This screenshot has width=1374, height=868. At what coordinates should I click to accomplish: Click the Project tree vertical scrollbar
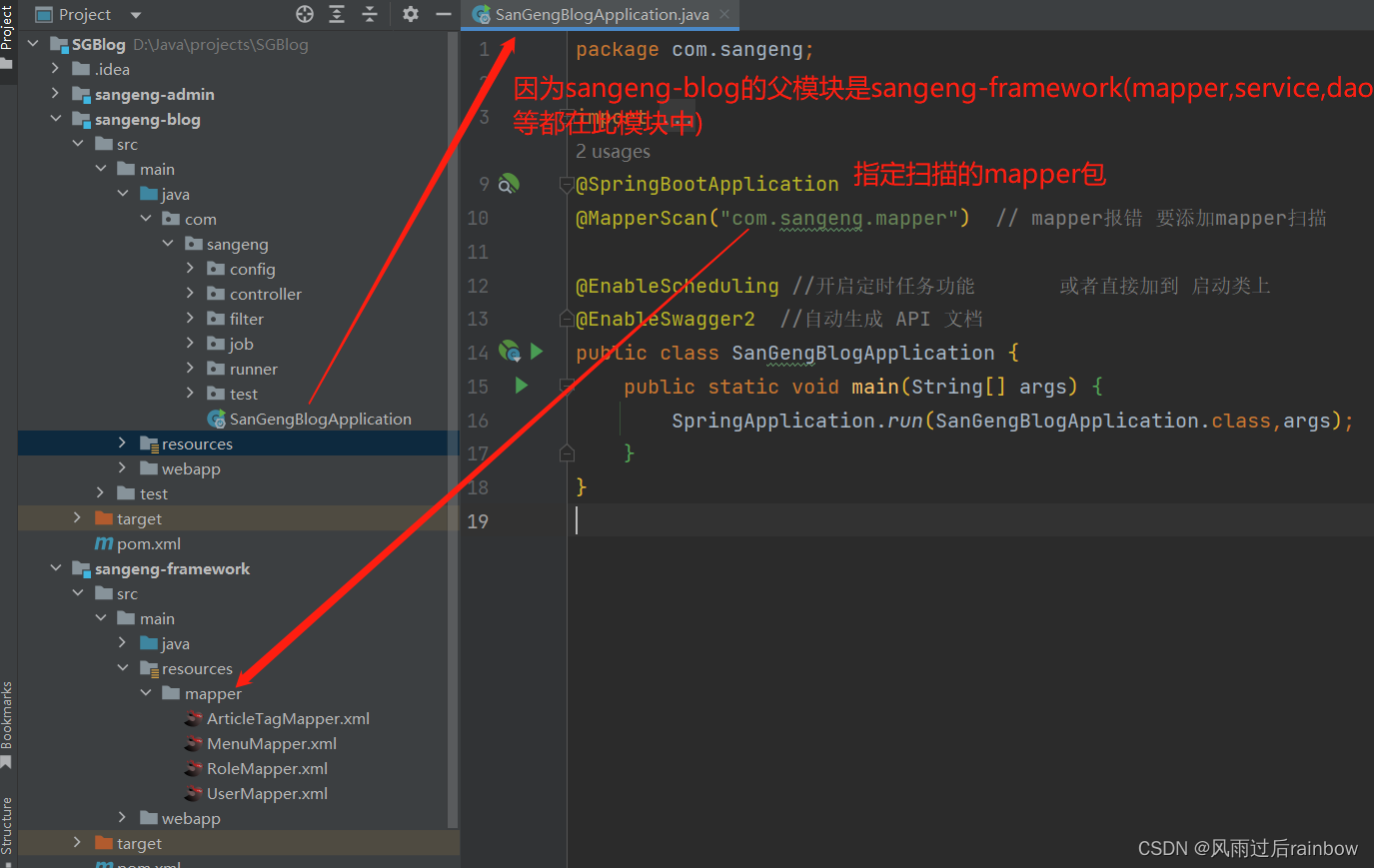453,430
